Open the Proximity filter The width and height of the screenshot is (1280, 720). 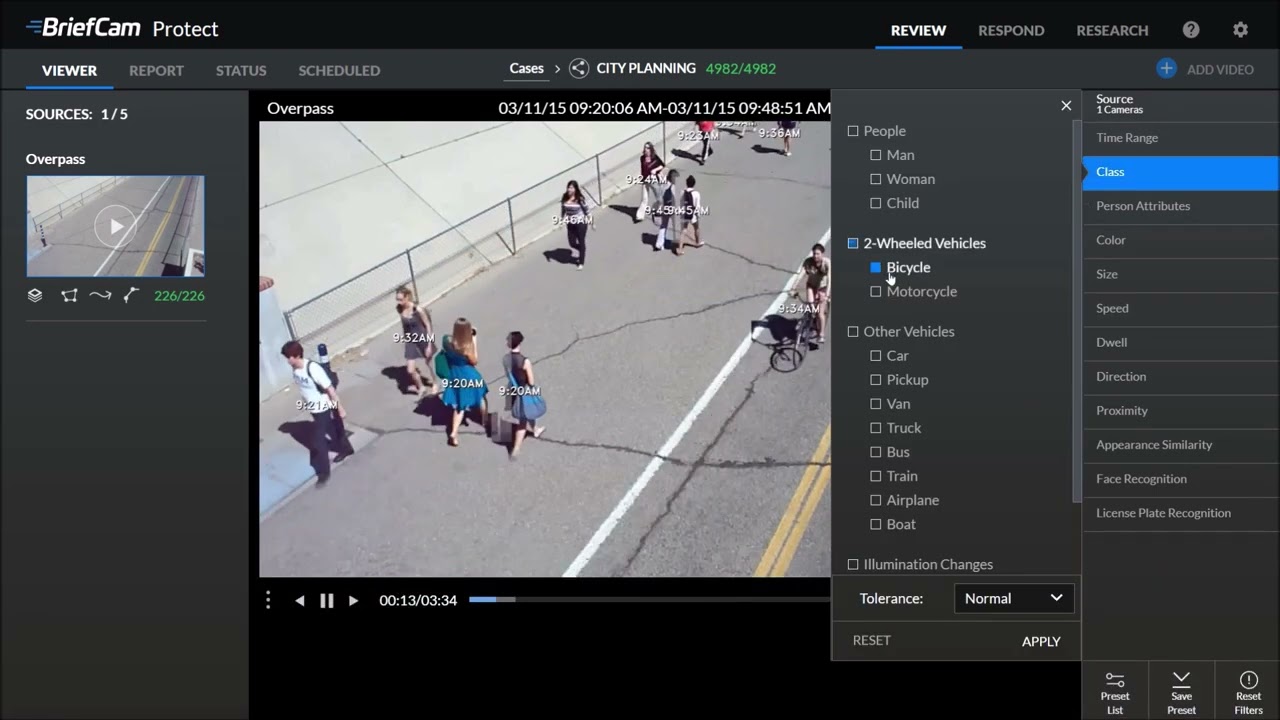1180,410
